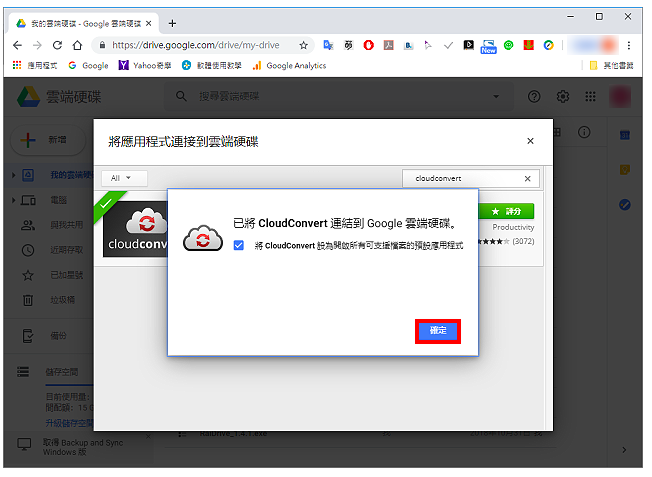Screen dimensions: 652x477
Task: Click the New (新增) button in Drive
Action: 48,140
